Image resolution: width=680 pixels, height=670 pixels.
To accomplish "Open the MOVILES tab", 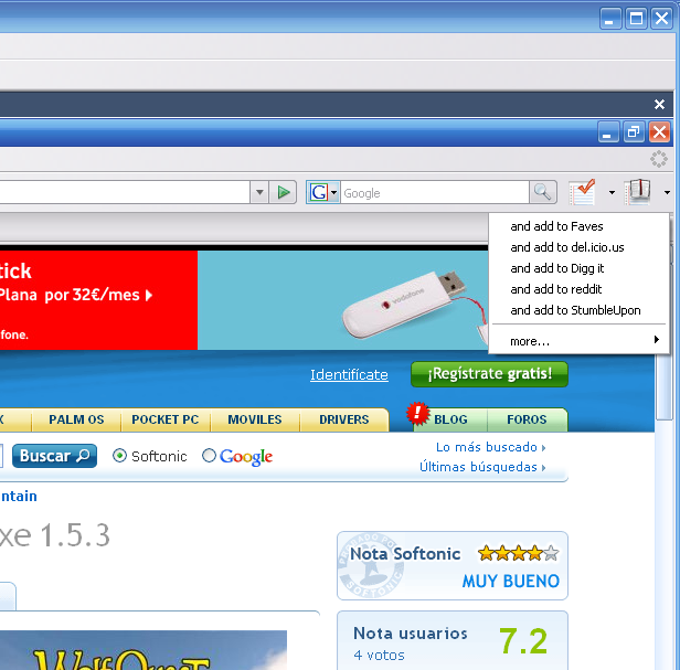I will tap(255, 419).
